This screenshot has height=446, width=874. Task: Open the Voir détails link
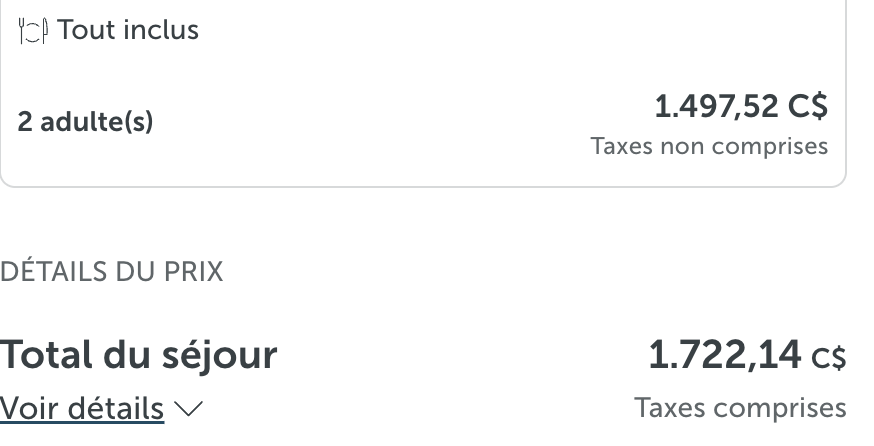(82, 409)
